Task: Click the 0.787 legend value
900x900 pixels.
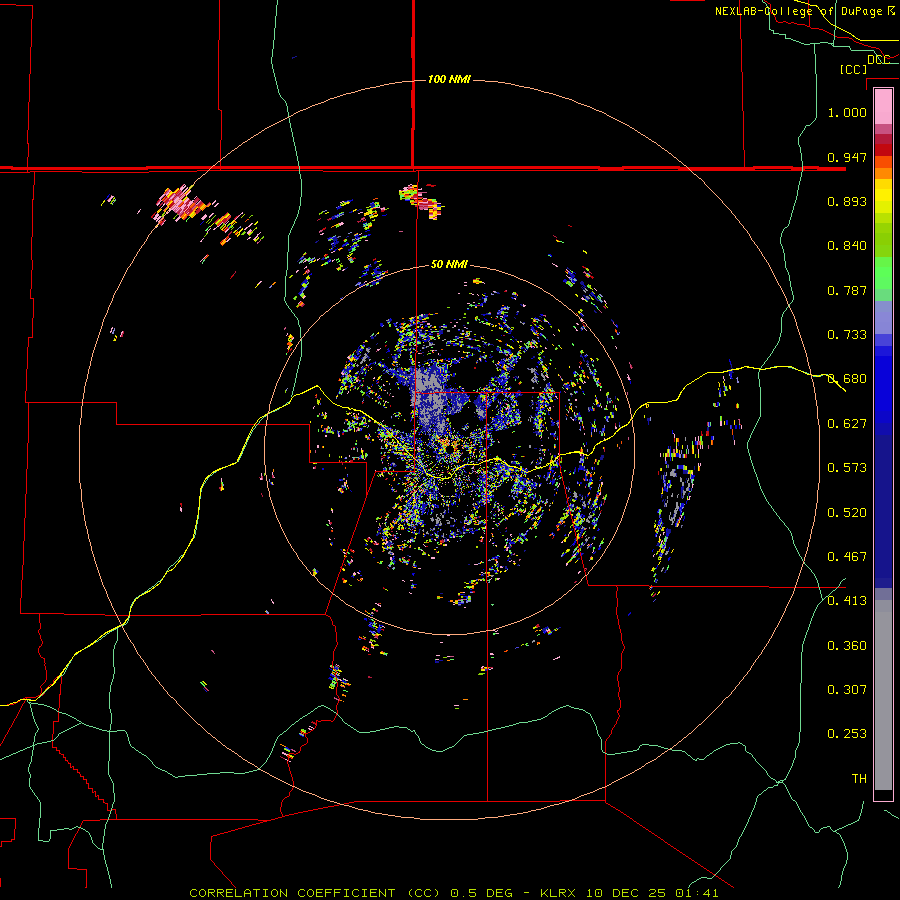Action: 847,290
